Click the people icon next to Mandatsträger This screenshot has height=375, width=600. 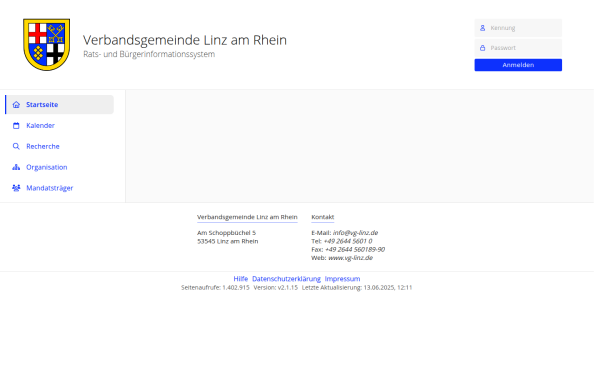(x=16, y=188)
